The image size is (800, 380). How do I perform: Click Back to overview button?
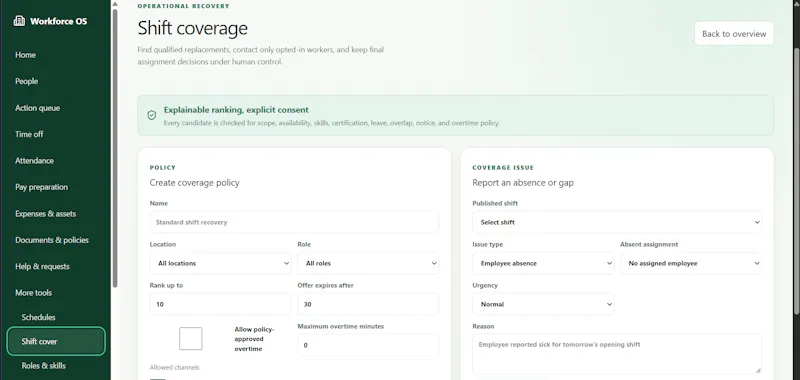tap(734, 34)
